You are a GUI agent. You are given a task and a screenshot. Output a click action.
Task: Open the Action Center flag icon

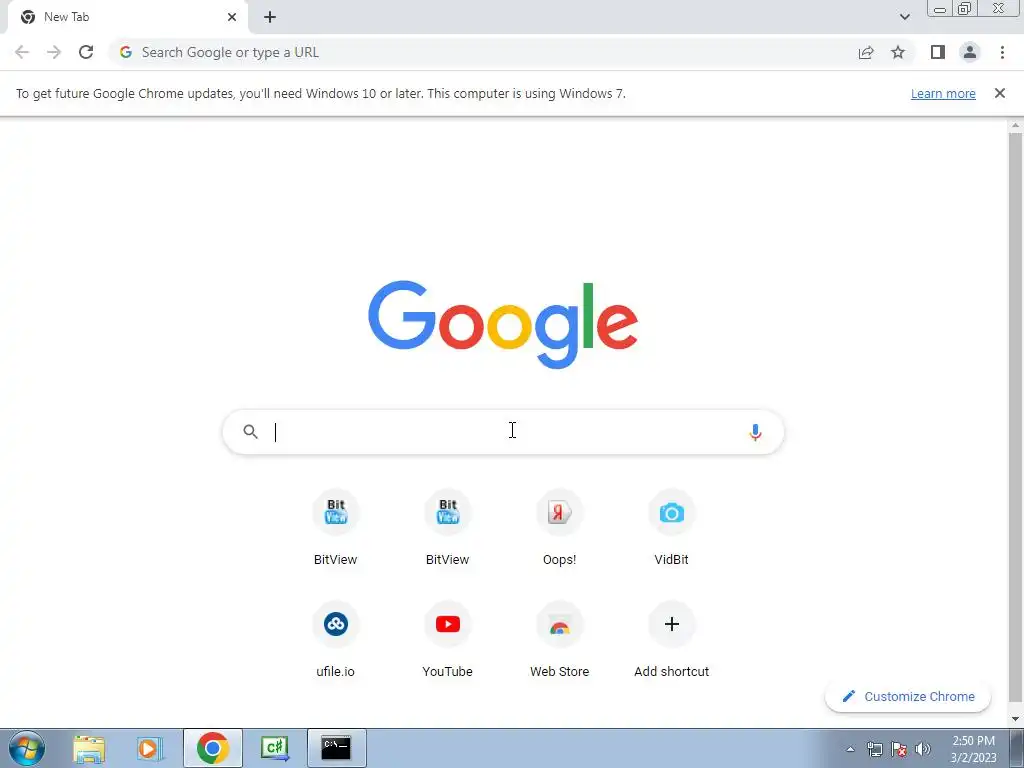pyautogui.click(x=899, y=749)
